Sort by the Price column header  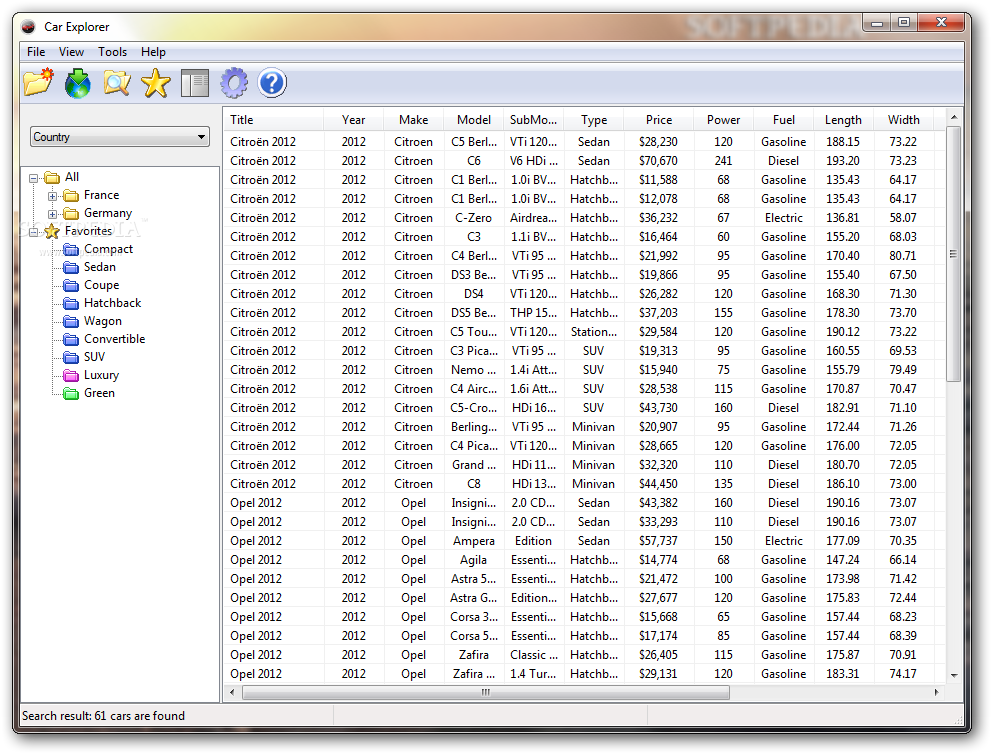(659, 120)
